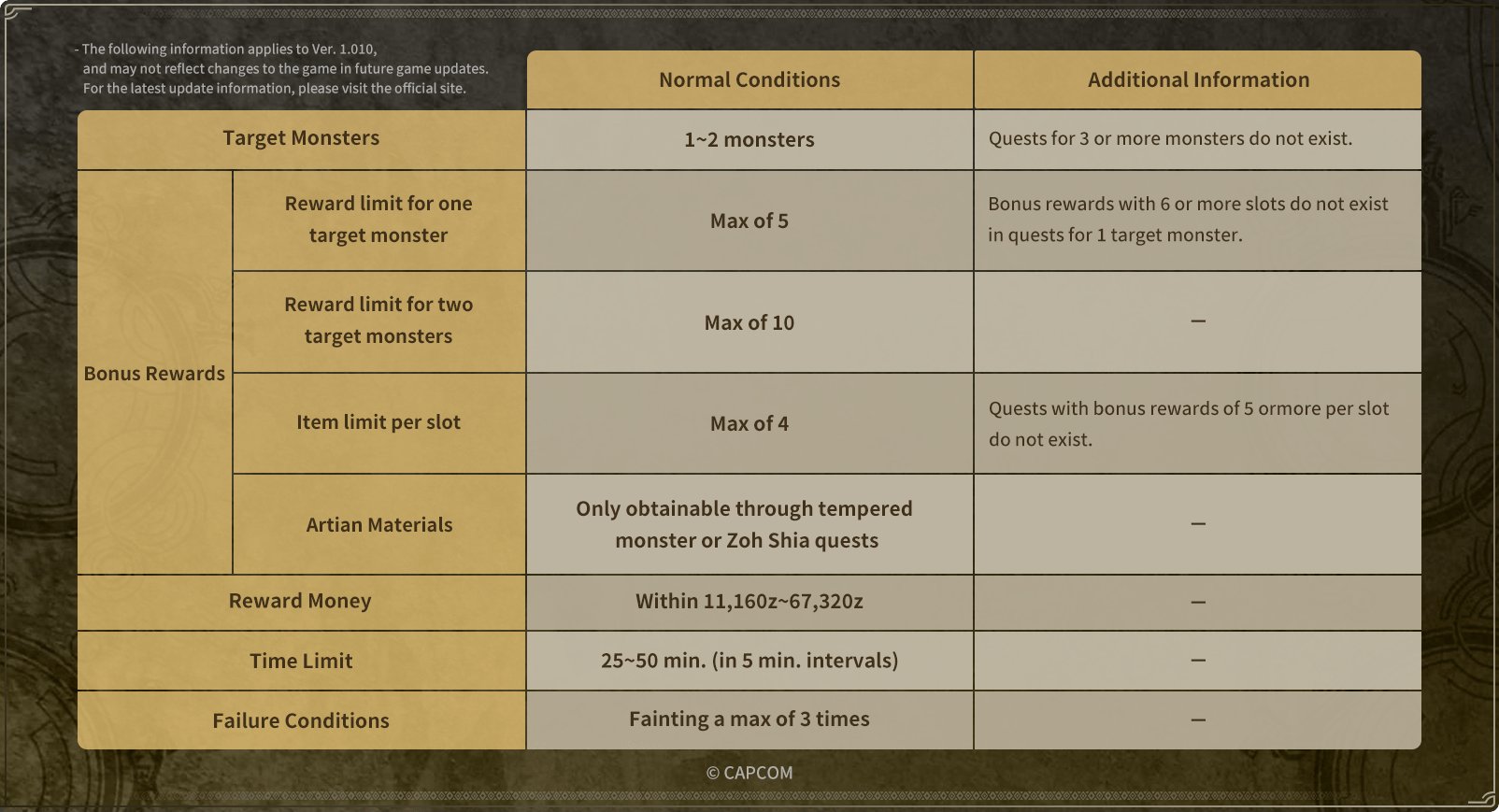Select the "Item limit per slot" label
Image resolution: width=1499 pixels, height=812 pixels.
tap(378, 422)
